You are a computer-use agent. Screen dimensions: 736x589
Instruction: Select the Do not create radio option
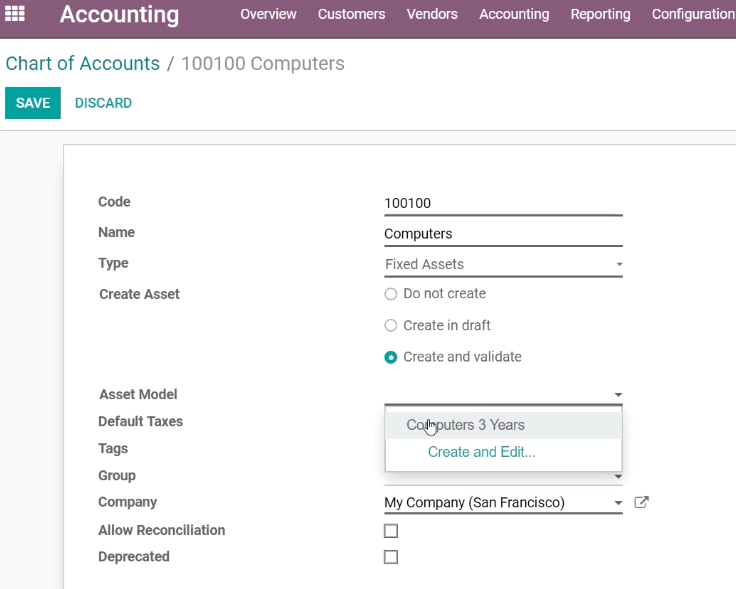pos(391,294)
